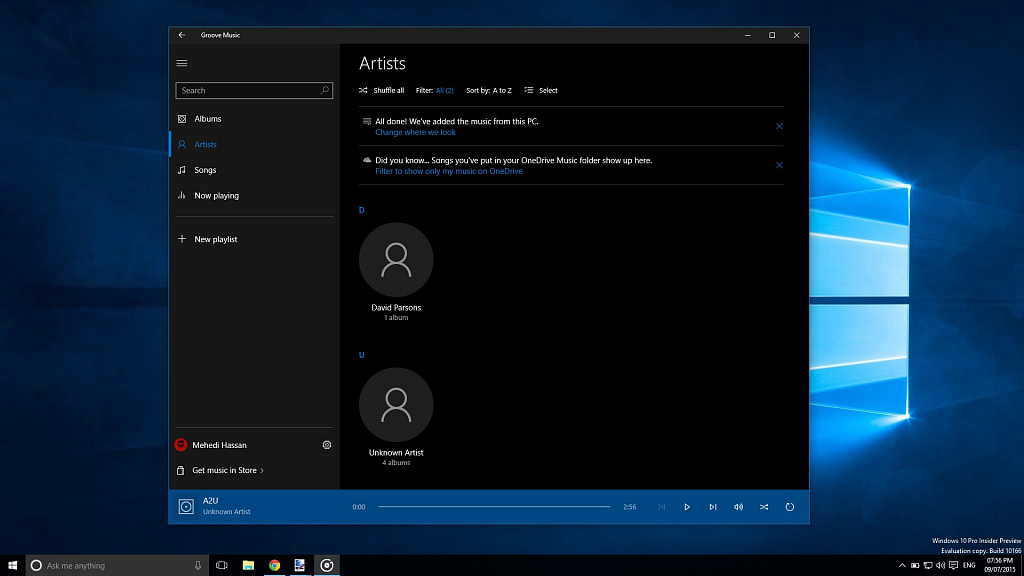1024x576 pixels.
Task: Enter Select mode for artists
Action: click(x=541, y=90)
